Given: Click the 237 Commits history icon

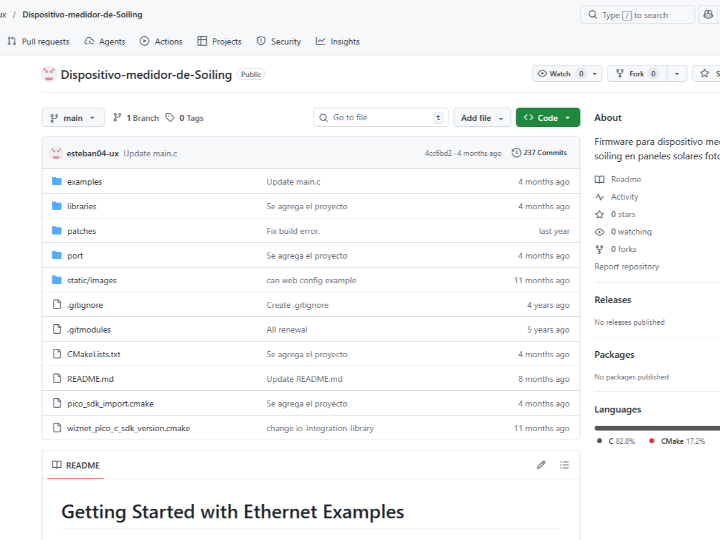Looking at the screenshot, I should coord(516,153).
